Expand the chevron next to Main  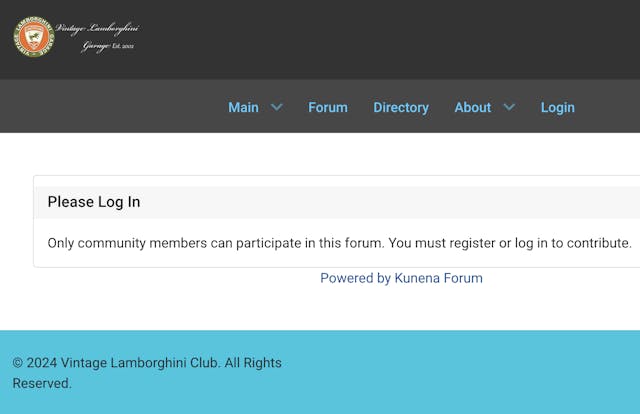pyautogui.click(x=277, y=107)
